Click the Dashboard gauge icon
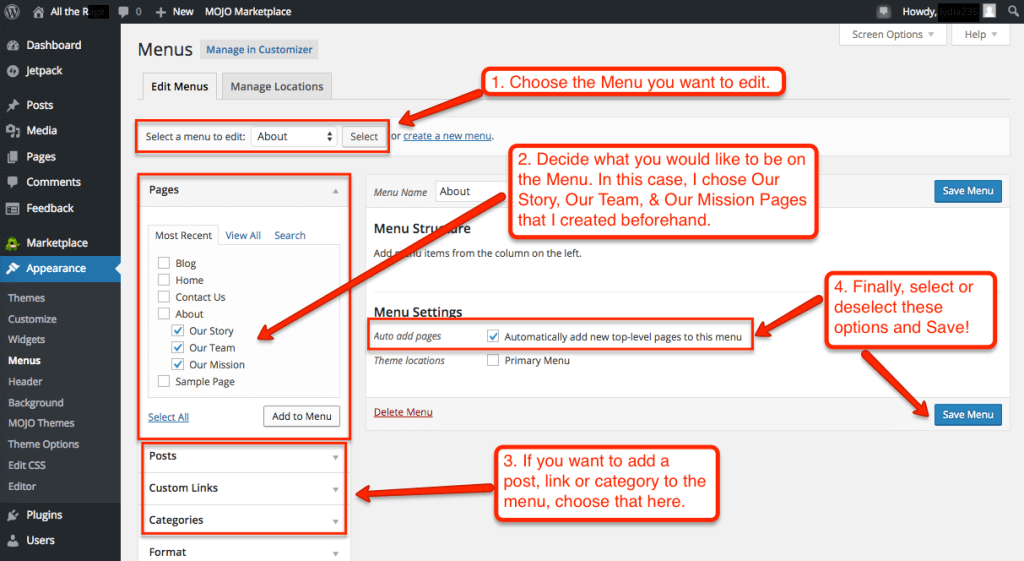This screenshot has height=561, width=1024. pos(12,45)
